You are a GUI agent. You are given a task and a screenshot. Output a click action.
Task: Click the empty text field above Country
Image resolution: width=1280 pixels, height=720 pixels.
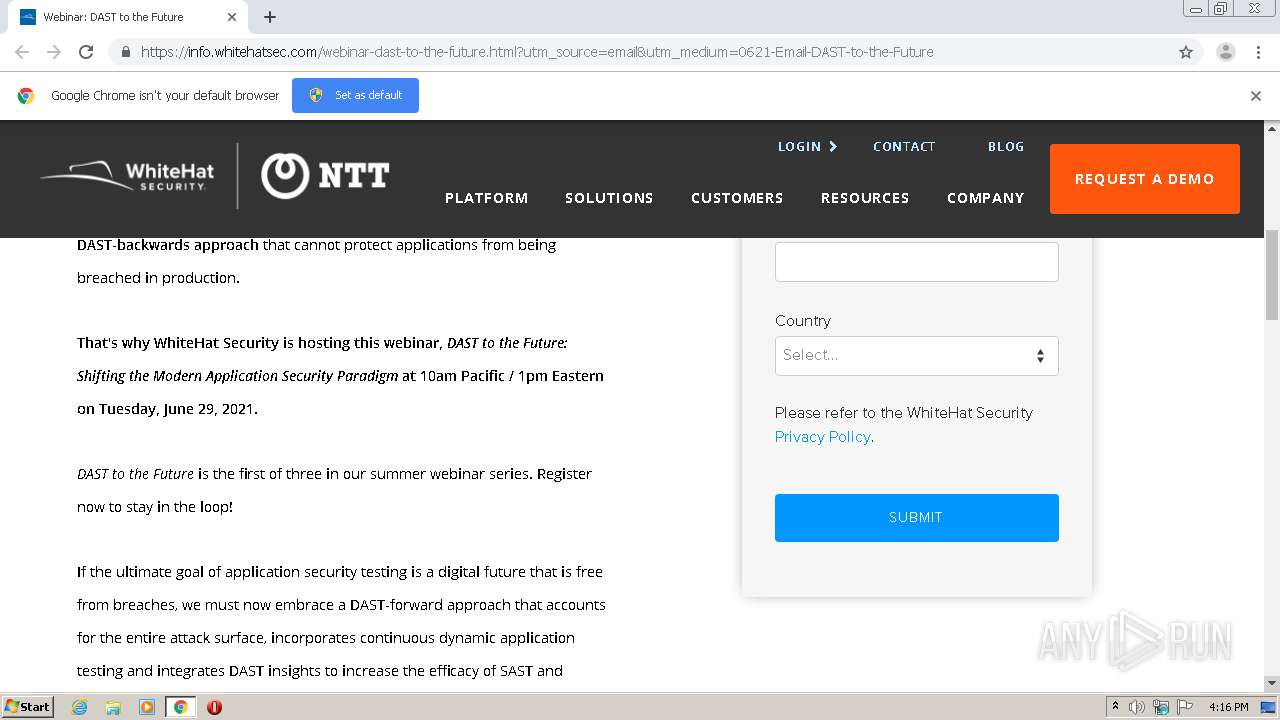point(917,262)
